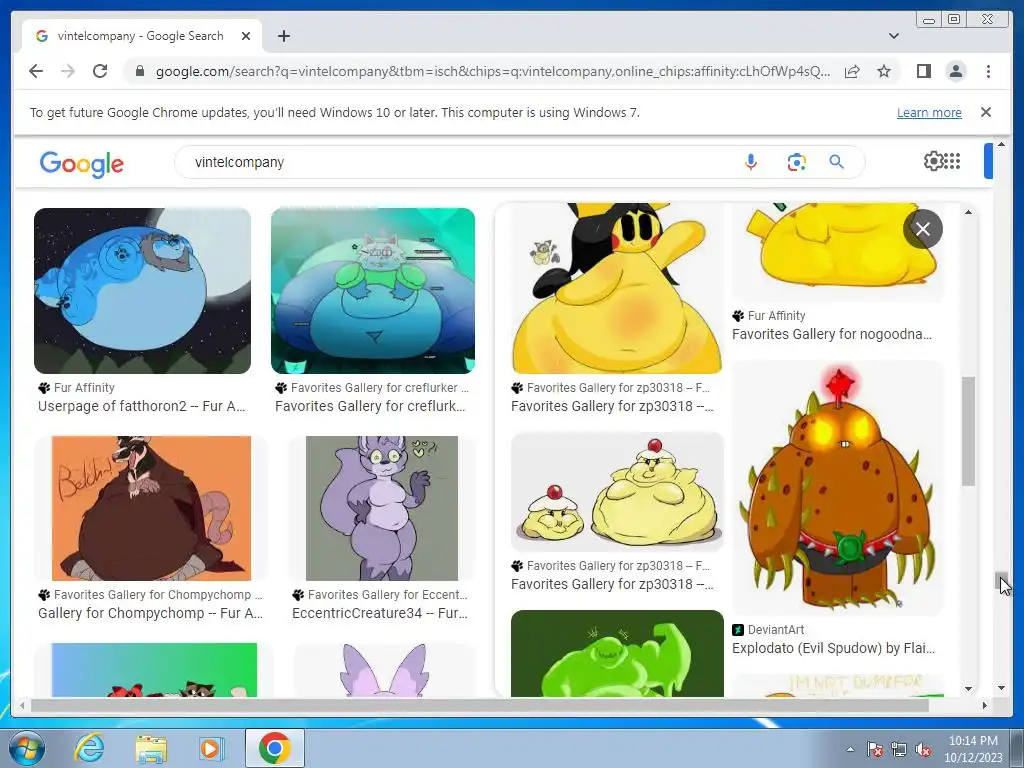This screenshot has height=768, width=1024.
Task: Open purple squirrel character thumbnail
Action: (381, 508)
